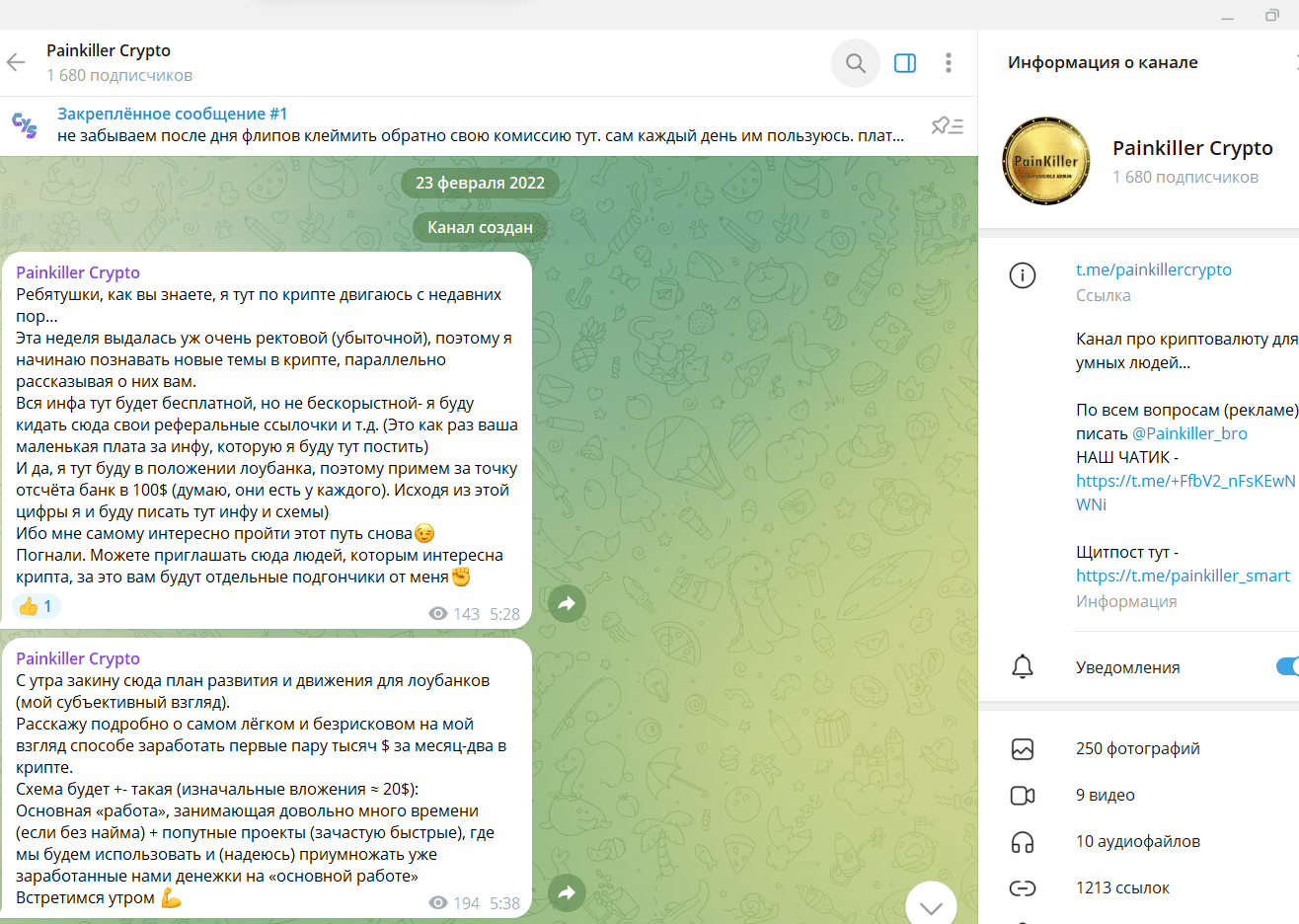
Task: Toggle the Уведомления notifications switch
Action: click(1287, 667)
